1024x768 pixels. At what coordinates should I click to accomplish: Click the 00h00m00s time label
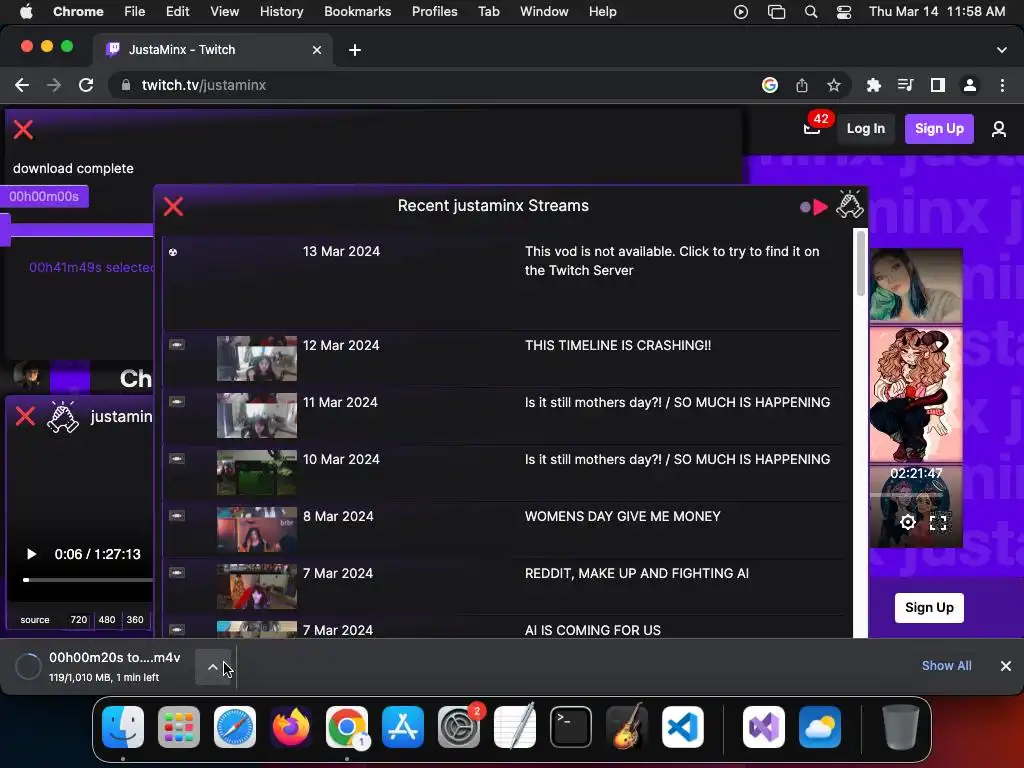click(x=44, y=197)
